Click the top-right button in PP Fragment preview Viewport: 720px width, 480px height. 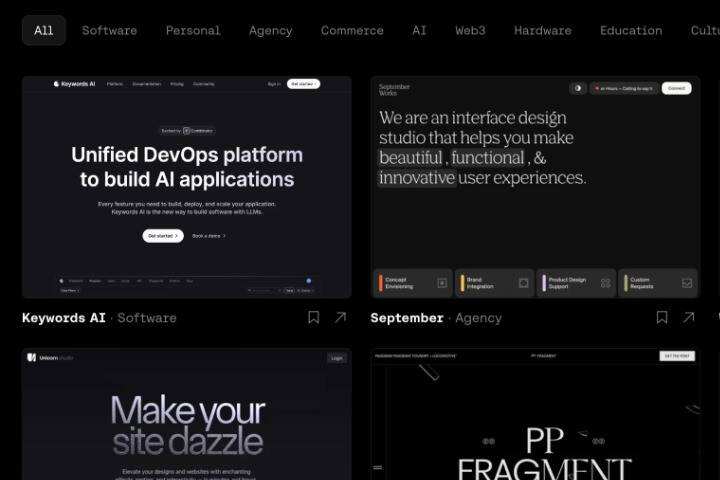pos(677,356)
